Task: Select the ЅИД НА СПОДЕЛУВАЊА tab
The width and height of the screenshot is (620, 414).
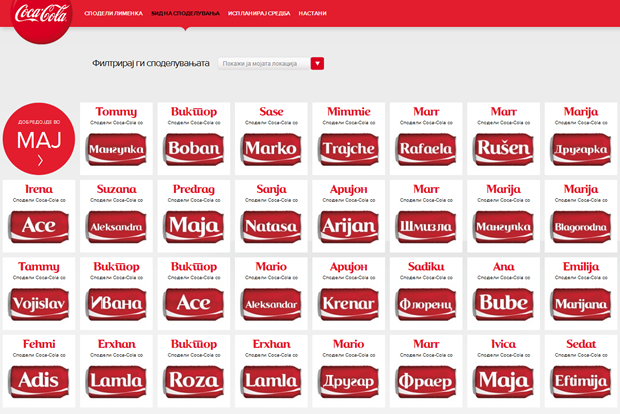Action: [185, 13]
